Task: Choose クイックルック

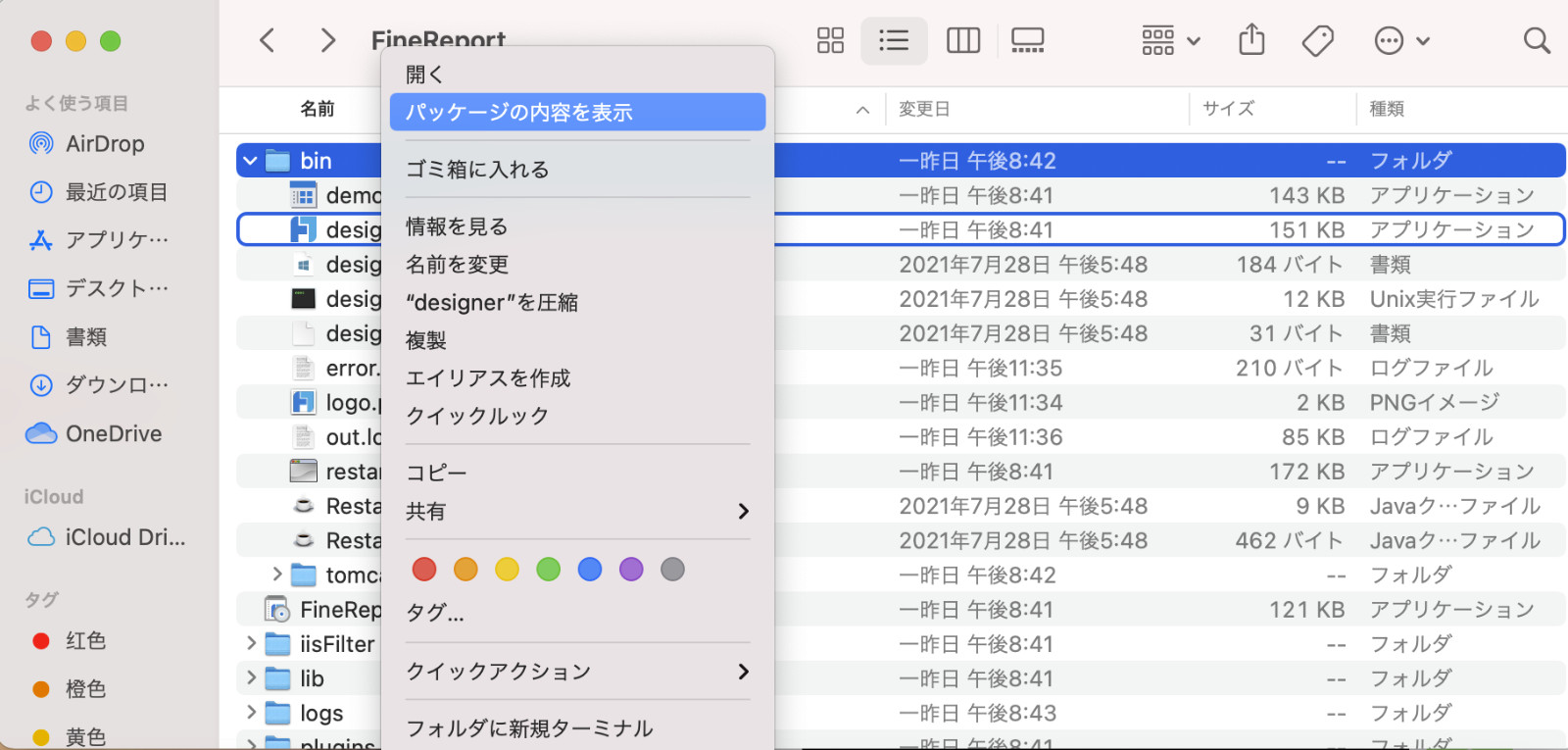Action: coord(577,416)
